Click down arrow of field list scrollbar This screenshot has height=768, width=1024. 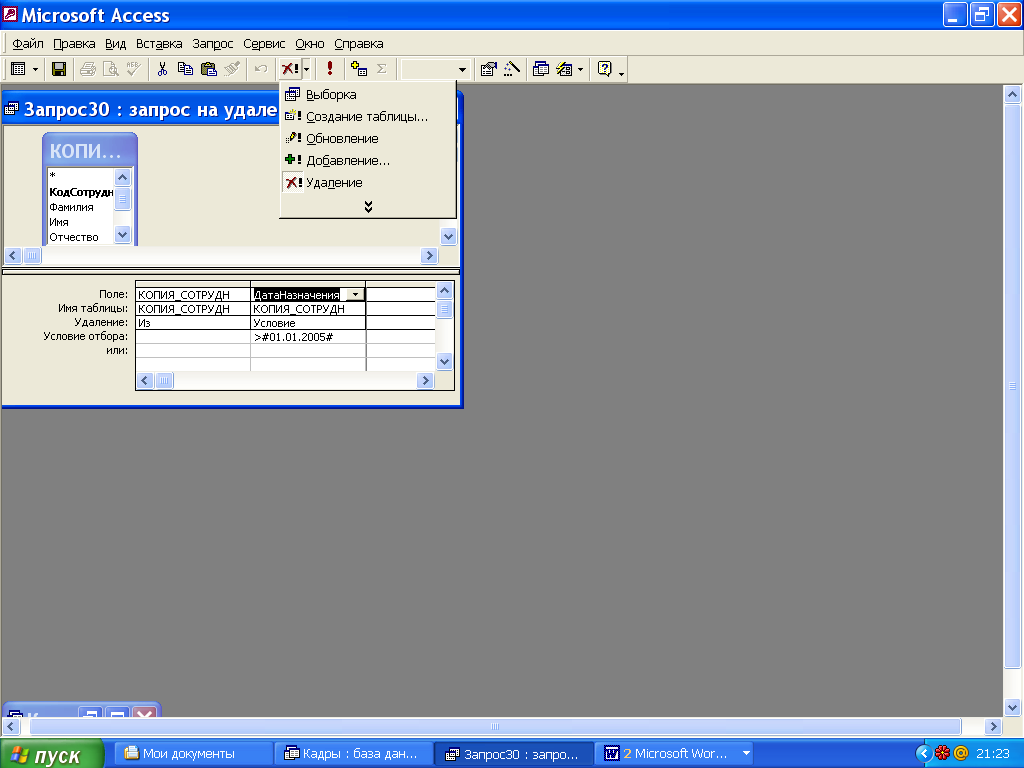[x=122, y=234]
